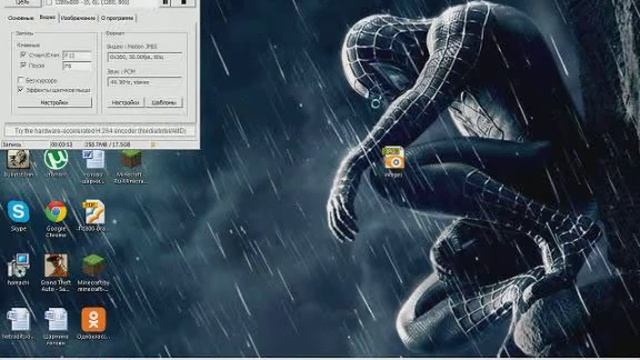The image size is (640, 360).
Task: Click the Старт/Стоп hotkey field F12
Action: click(x=77, y=55)
